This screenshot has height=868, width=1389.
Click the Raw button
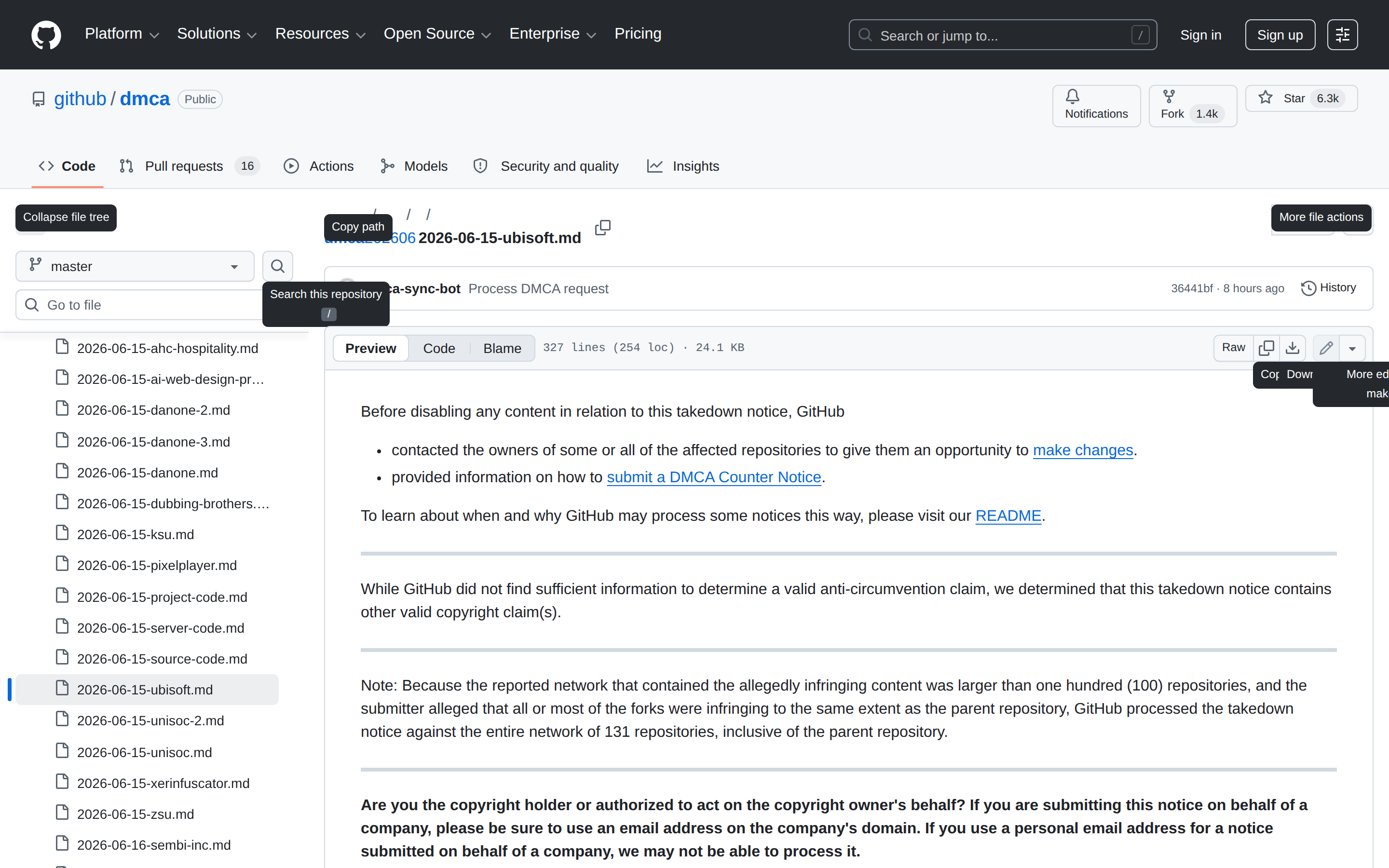[1233, 348]
